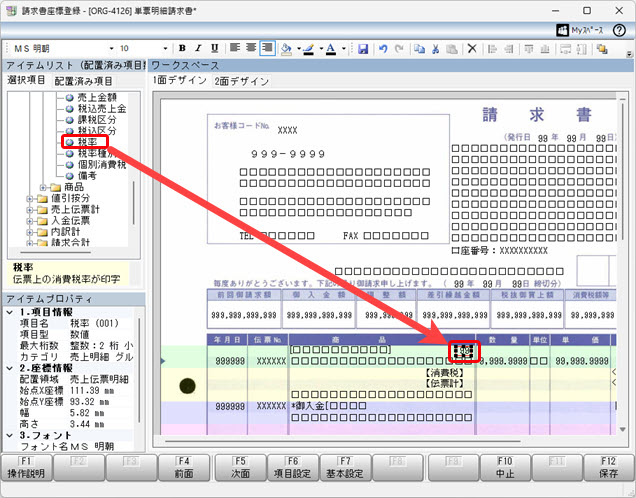Click F7 基本設定 button
The image size is (636, 498).
(345, 468)
